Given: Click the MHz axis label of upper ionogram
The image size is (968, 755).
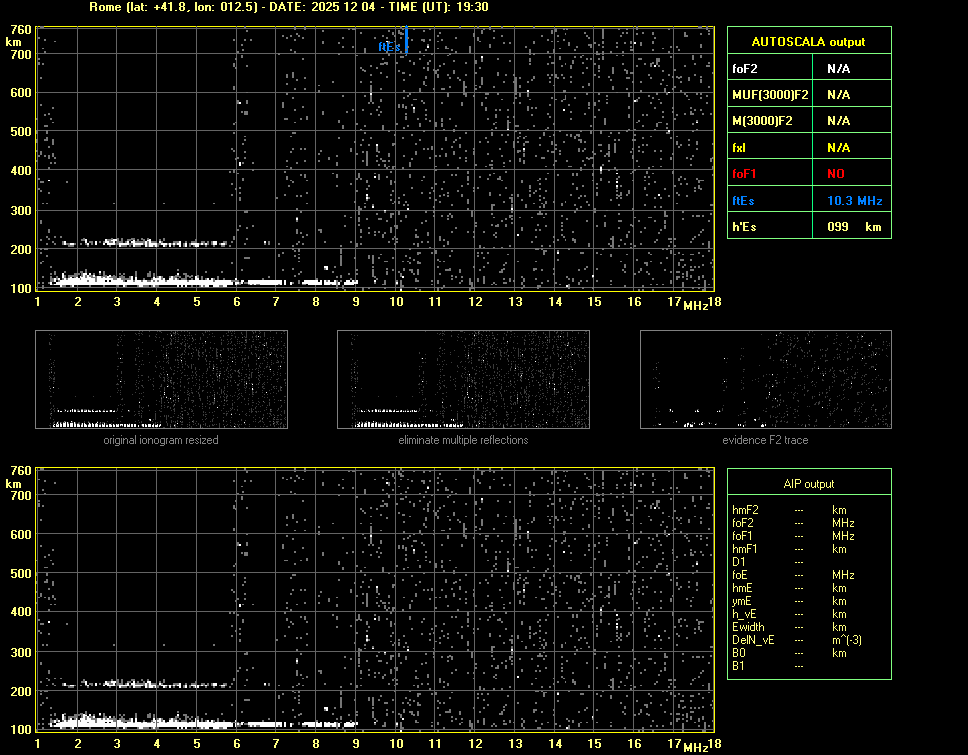Looking at the screenshot, I should [x=695, y=304].
